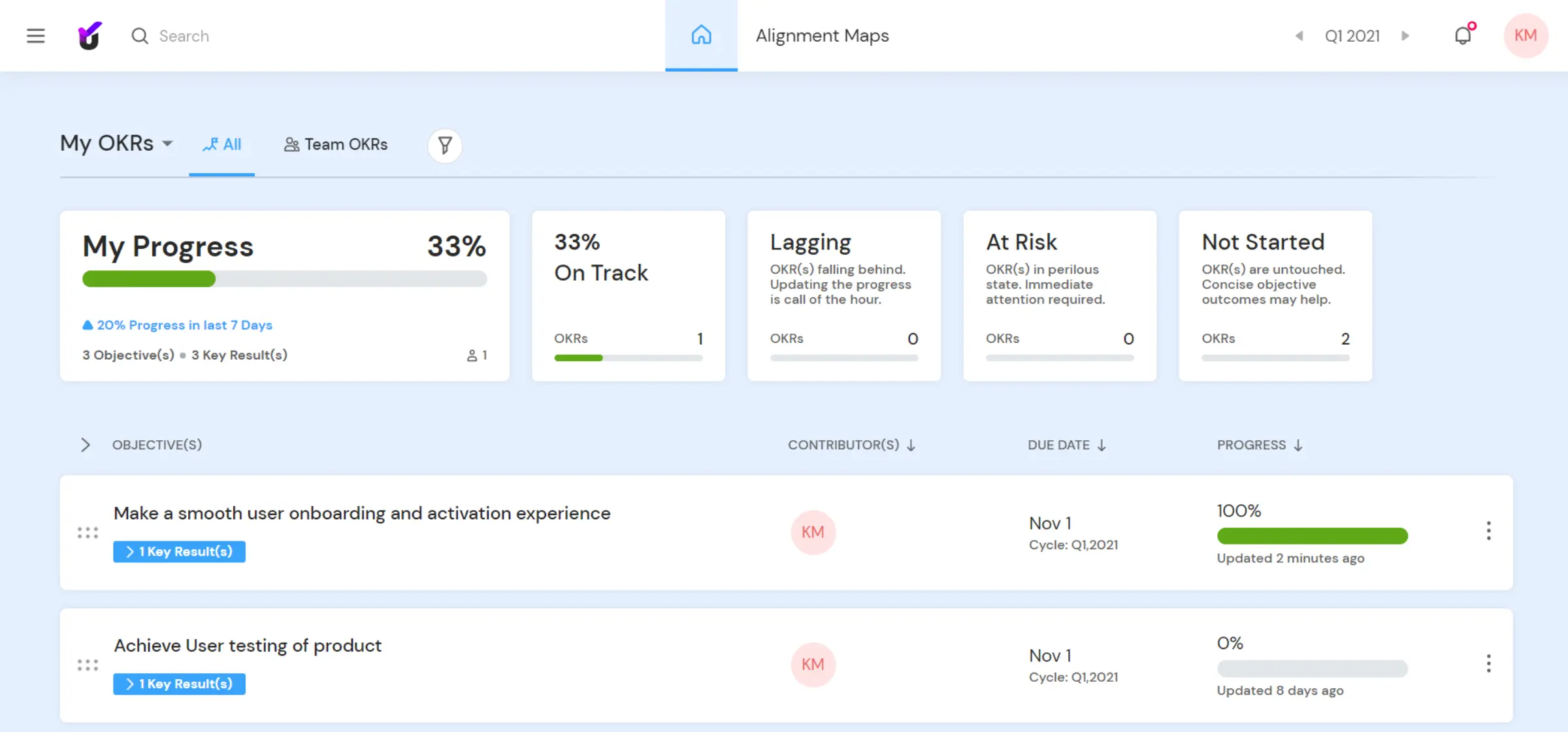Go to the Home tab icon

click(x=701, y=35)
